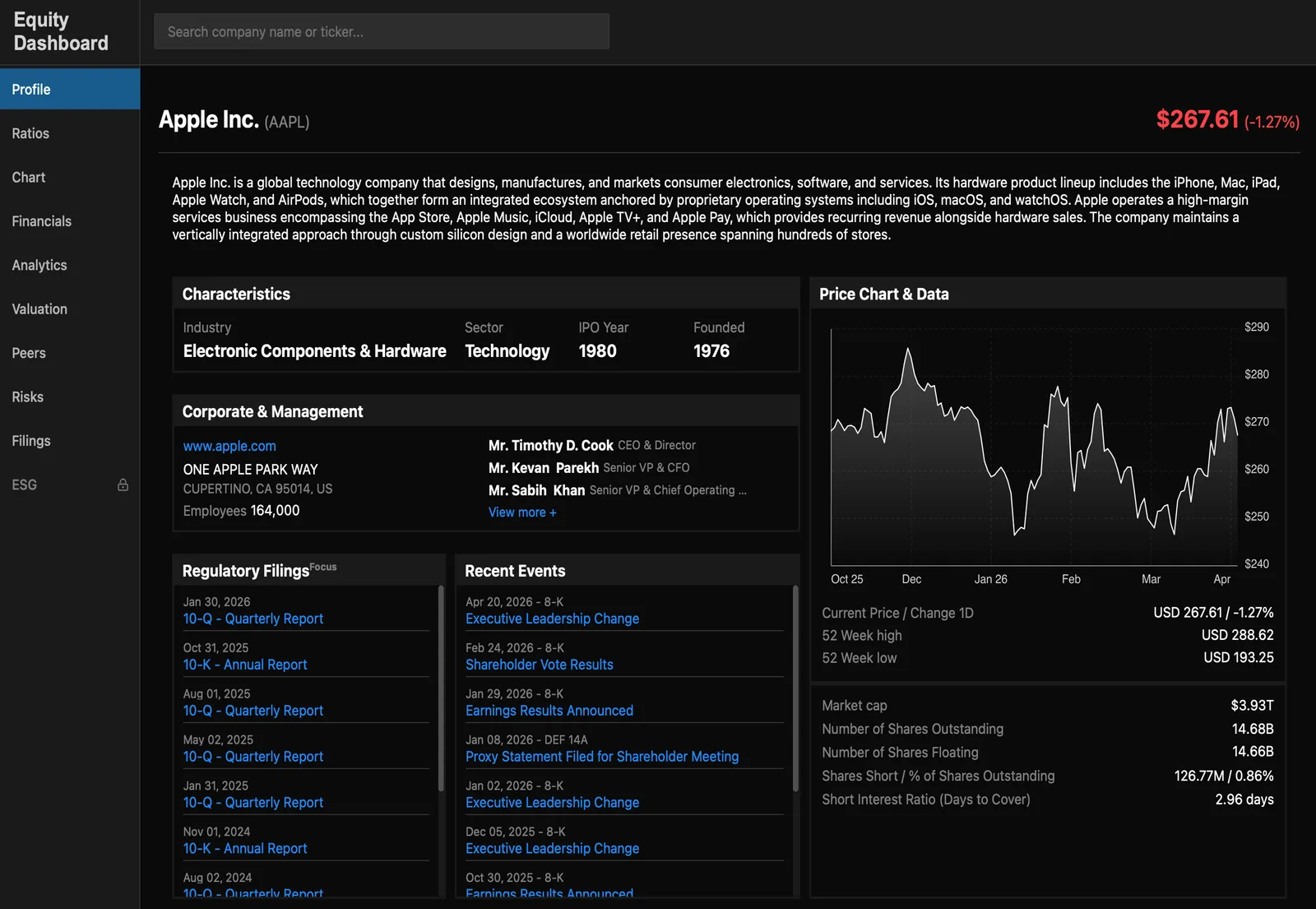The image size is (1316, 909).
Task: Open Jan 30, 2026 10-Q Quarterly Report
Action: click(253, 619)
